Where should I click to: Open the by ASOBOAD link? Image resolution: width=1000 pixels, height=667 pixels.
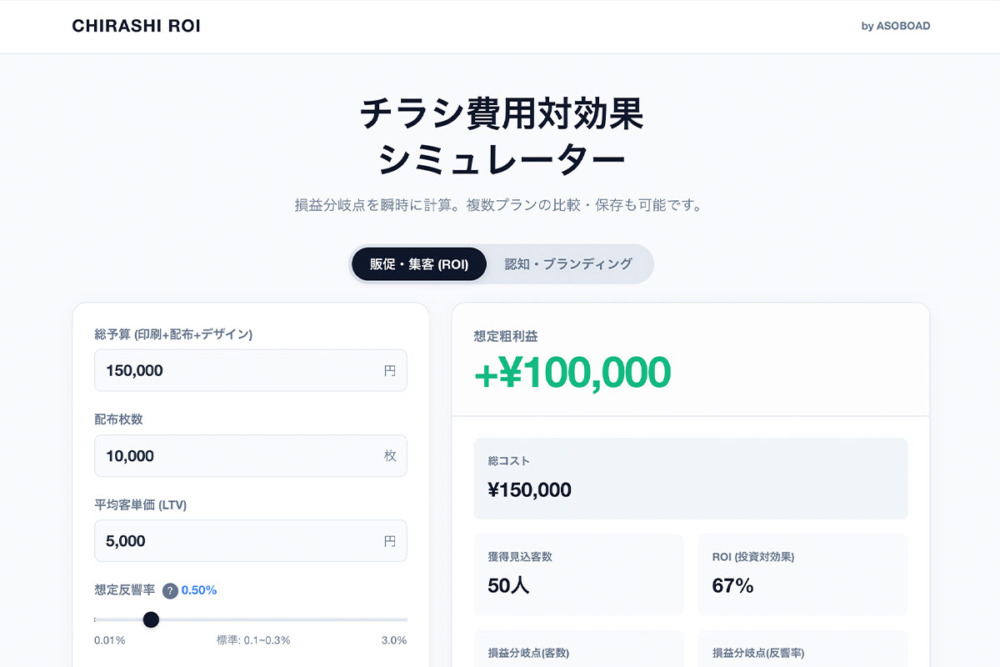pos(897,25)
